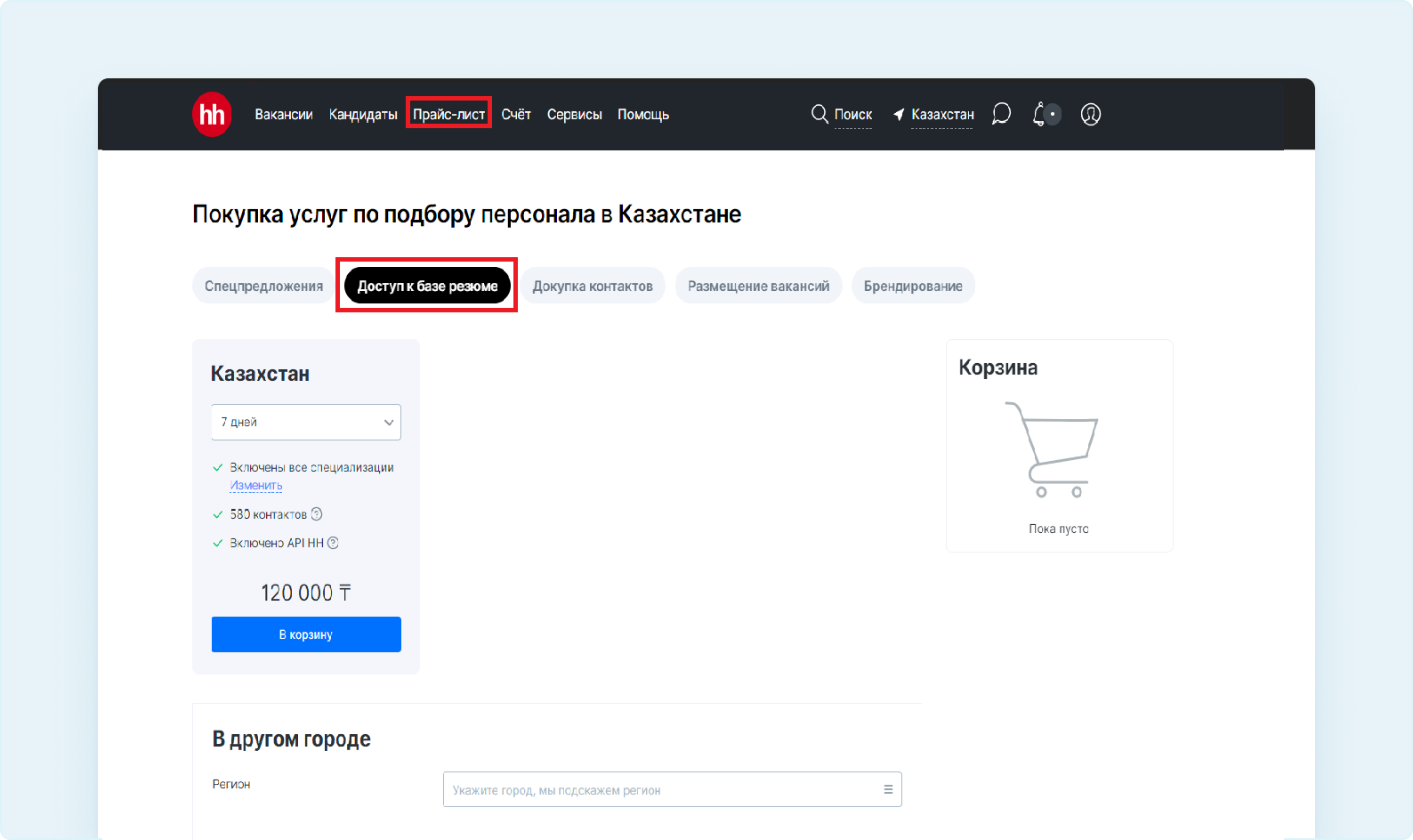Viewport: 1413px width, 840px height.
Task: Switch to Размещение вакансий tab
Action: 758,286
